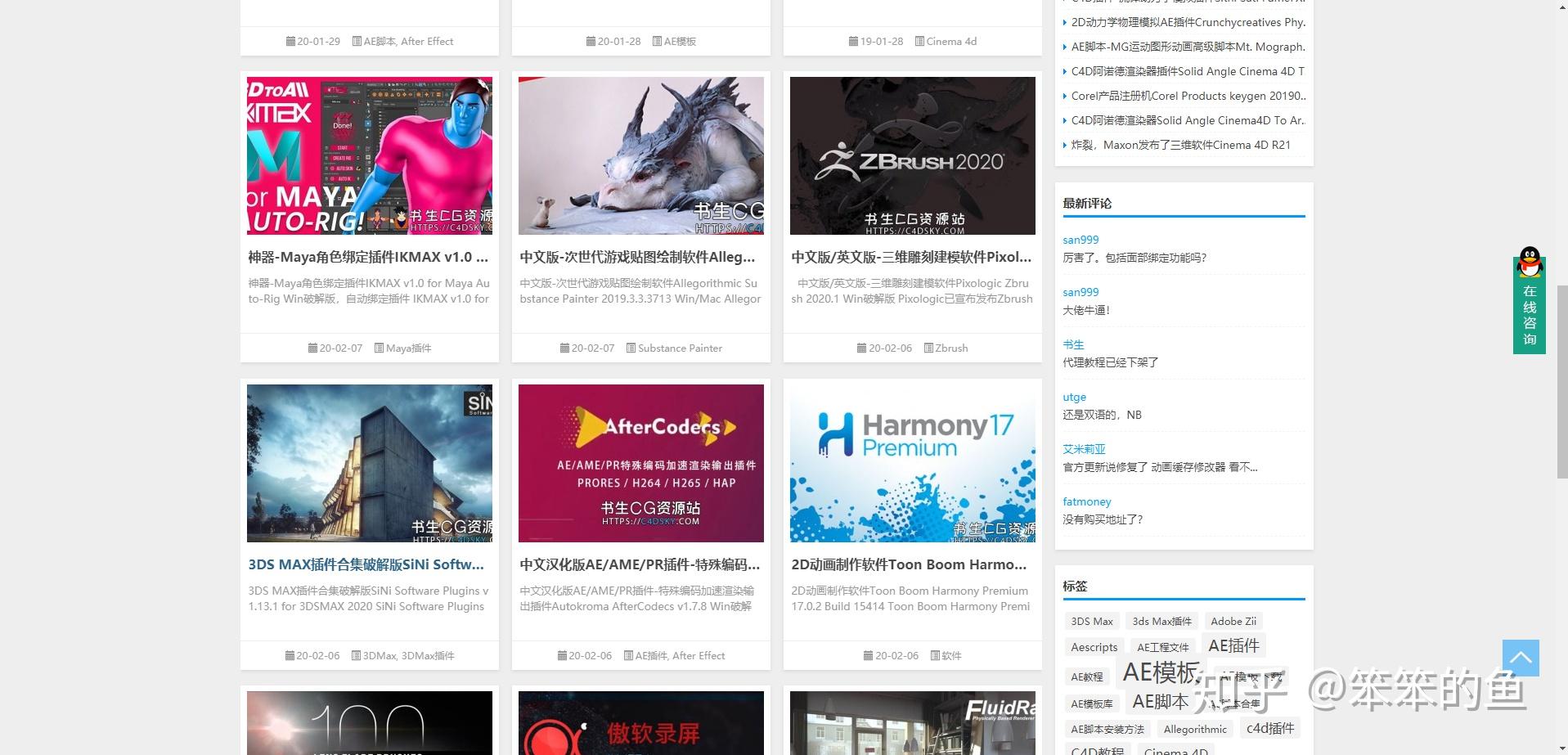Click the 3DS Max tag
The image size is (1568, 755).
1091,621
